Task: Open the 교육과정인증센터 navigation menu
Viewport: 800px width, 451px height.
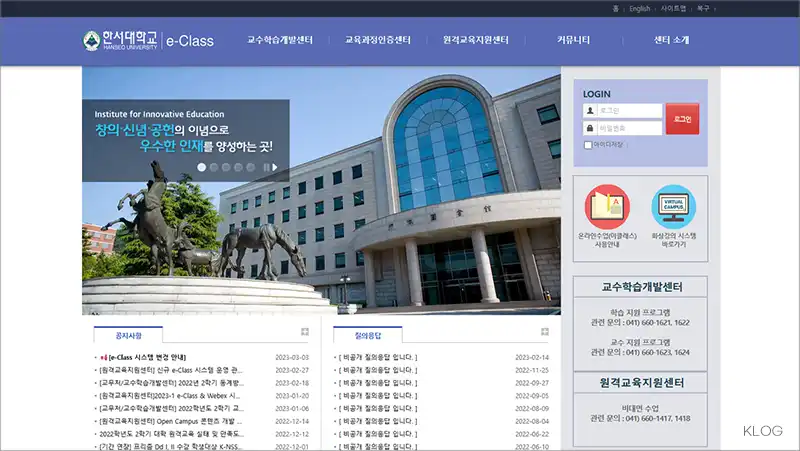Action: pos(378,40)
